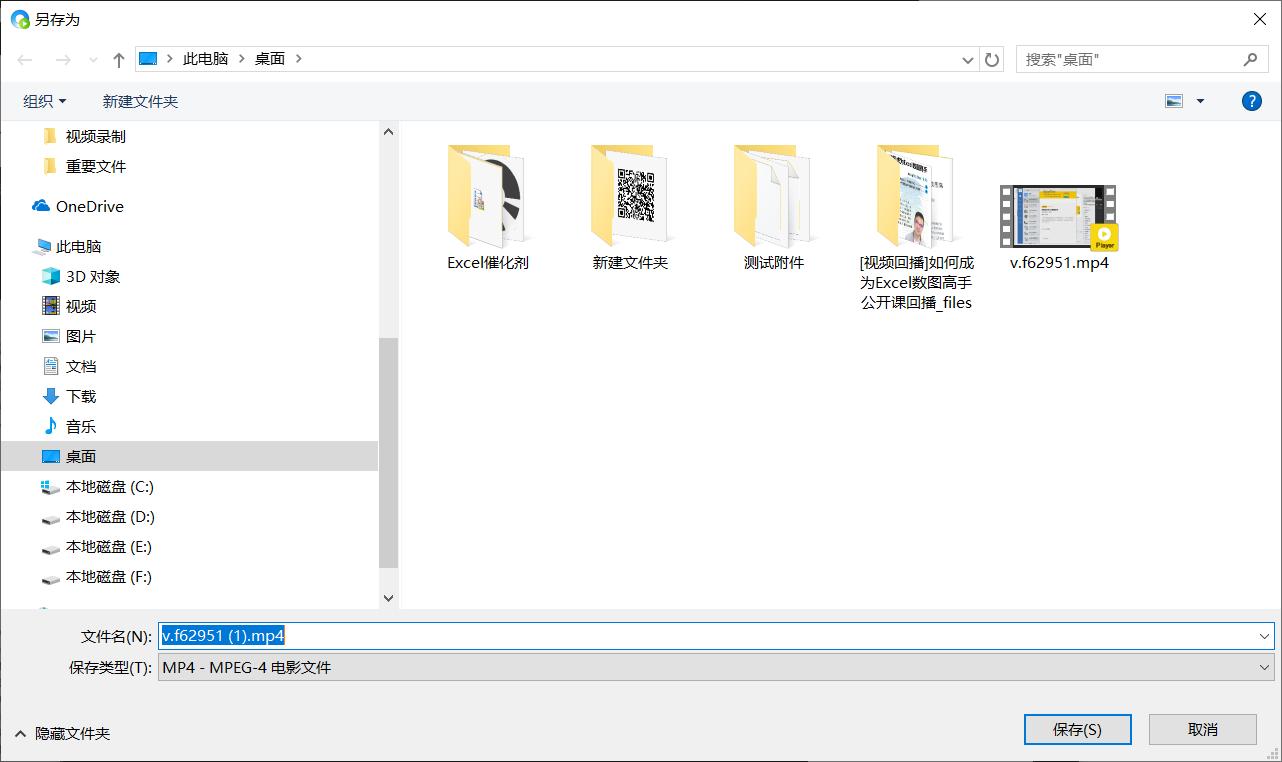
Task: Click the 保存 save button
Action: [x=1077, y=729]
